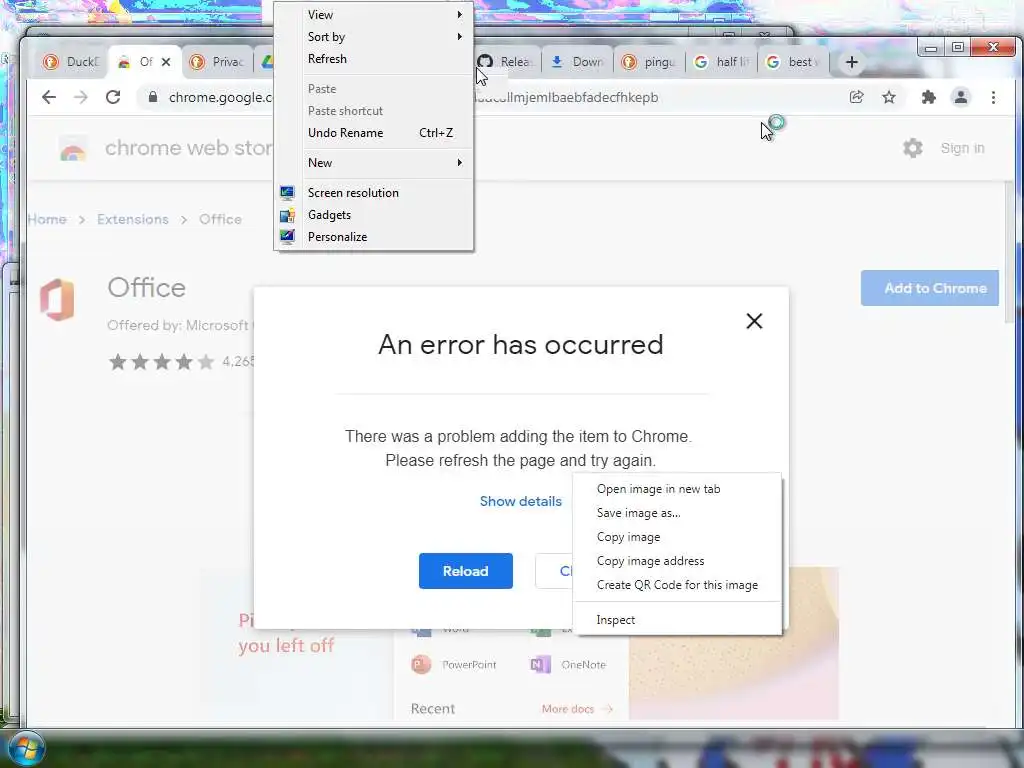
Task: Click the Gadgets icon in the context menu
Action: tap(287, 215)
